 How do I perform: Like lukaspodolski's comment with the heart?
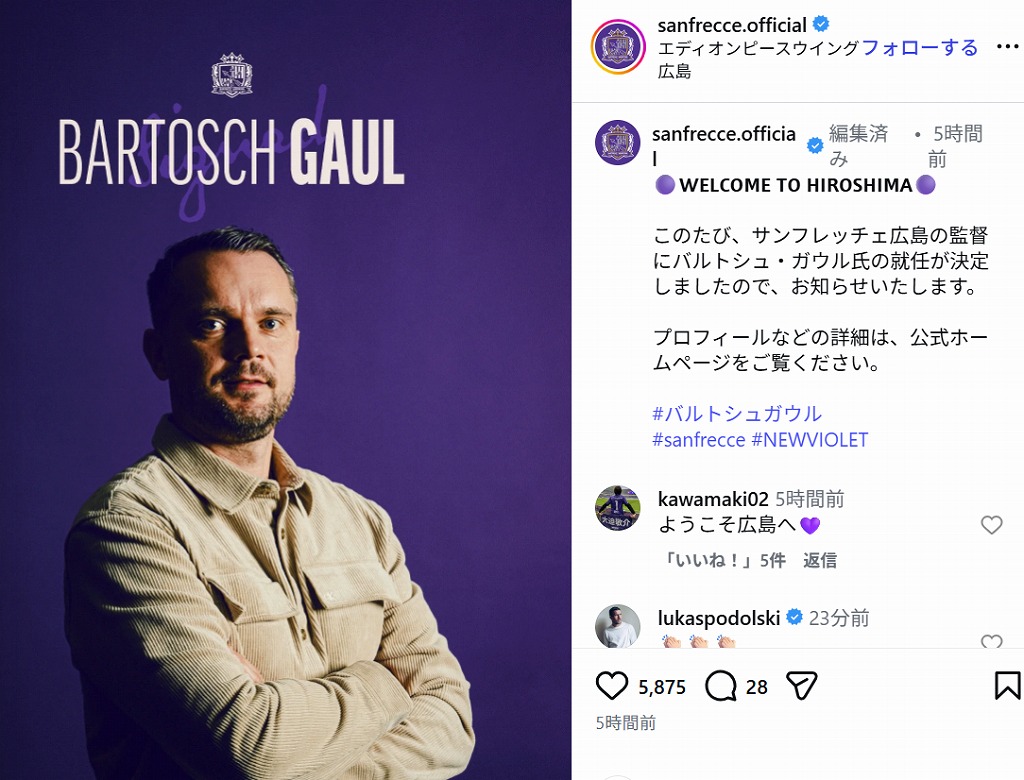click(991, 641)
